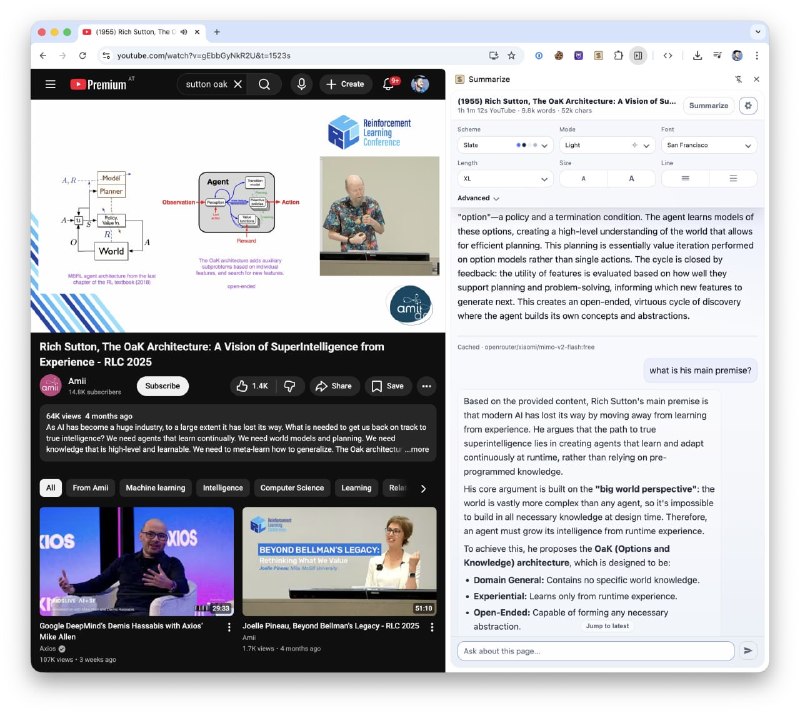Open the YouTube hamburger guide menu
The width and height of the screenshot is (800, 713).
click(x=50, y=84)
